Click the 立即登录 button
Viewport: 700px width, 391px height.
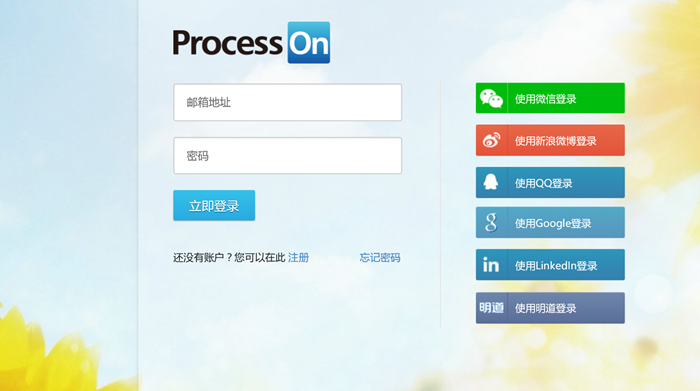214,205
